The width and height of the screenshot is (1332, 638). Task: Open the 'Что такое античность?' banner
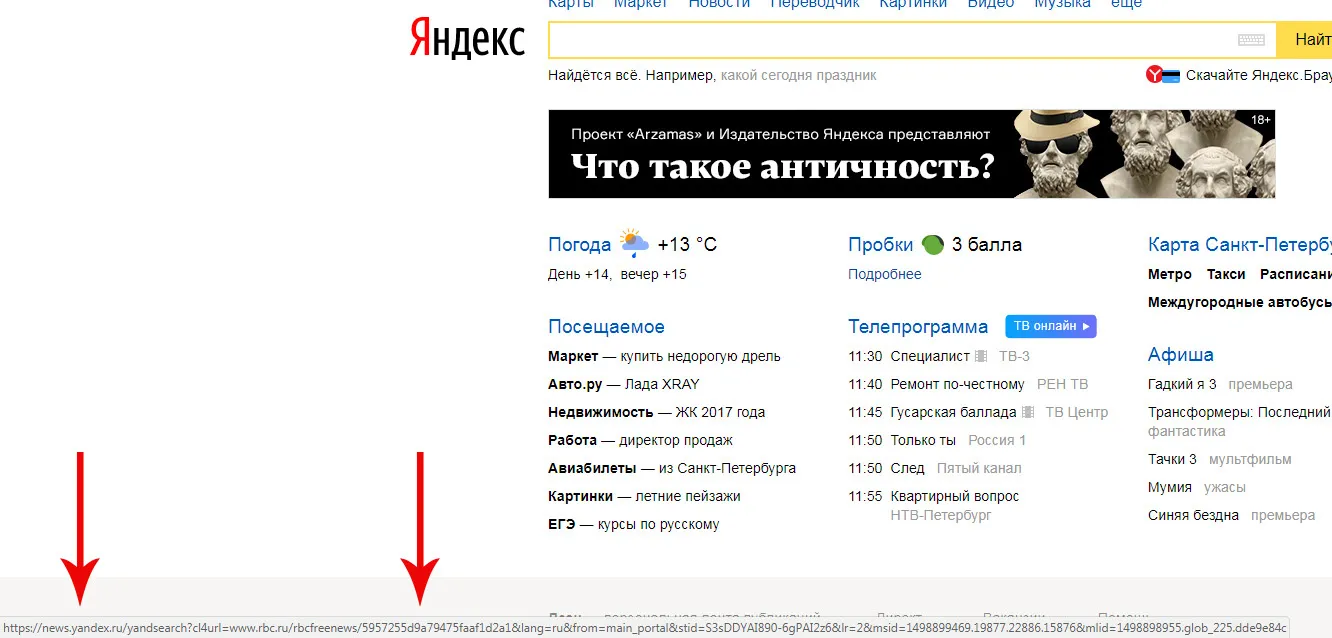pos(912,154)
